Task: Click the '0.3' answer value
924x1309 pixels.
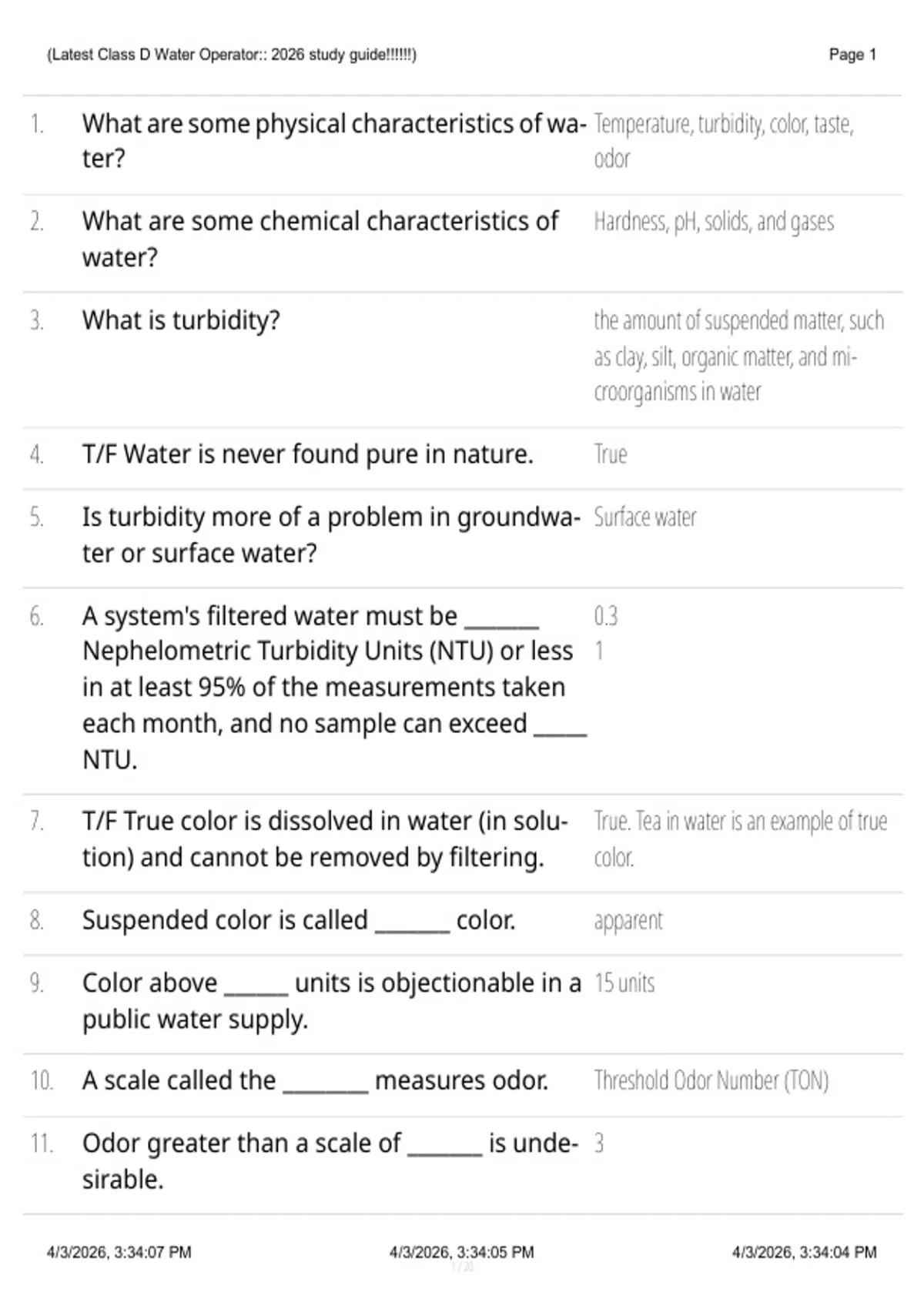Action: [x=606, y=616]
